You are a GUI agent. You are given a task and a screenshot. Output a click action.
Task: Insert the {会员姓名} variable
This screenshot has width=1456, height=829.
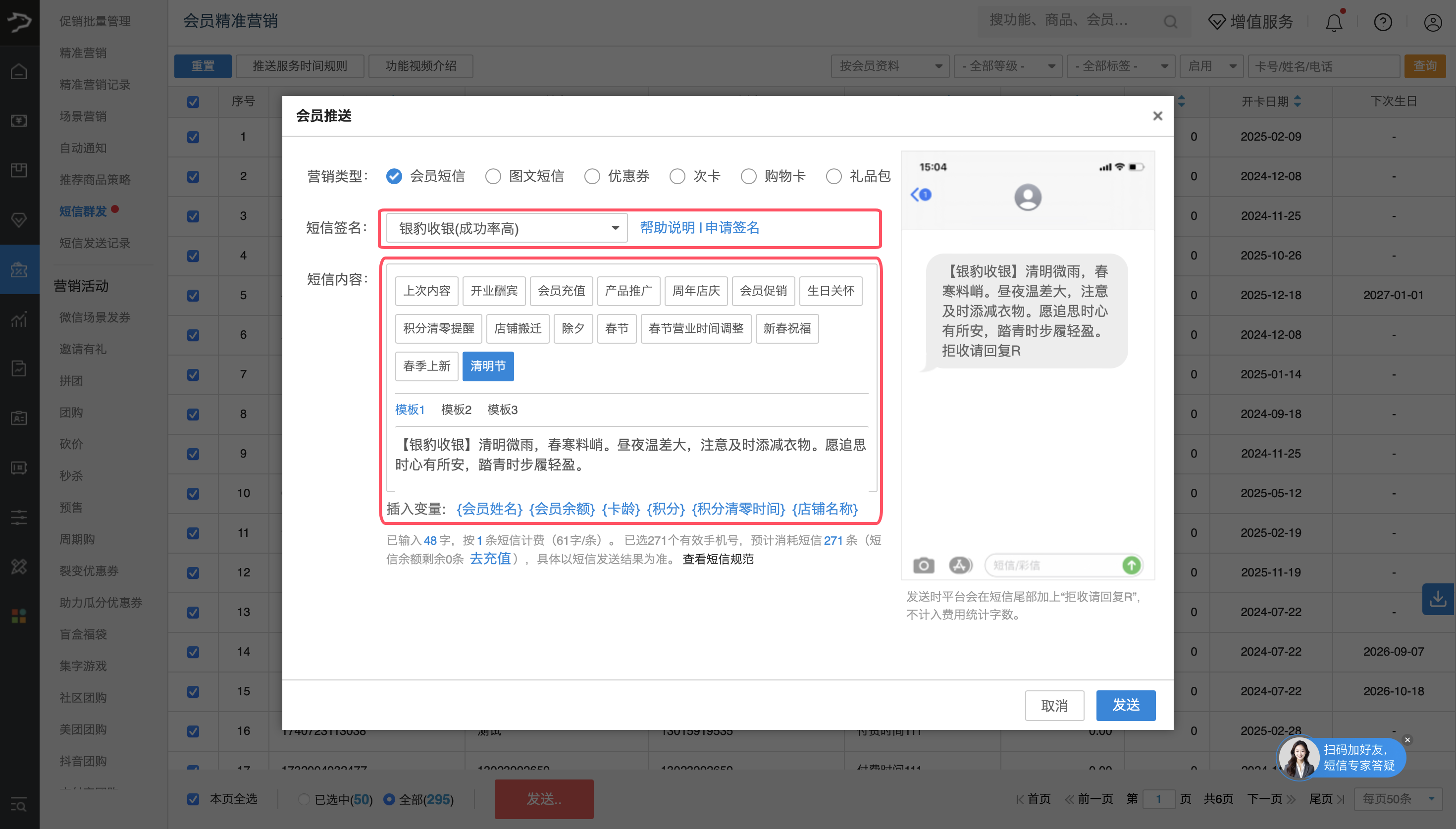click(489, 509)
